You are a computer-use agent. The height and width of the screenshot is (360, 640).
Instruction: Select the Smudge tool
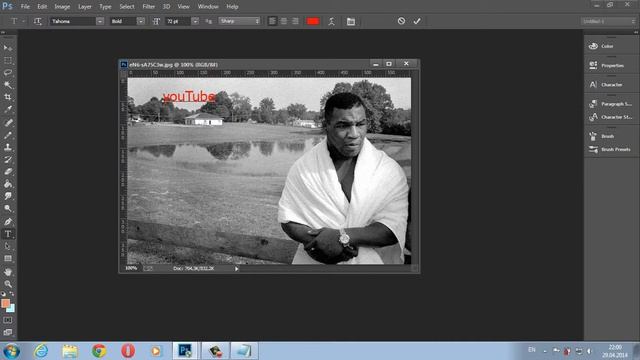tap(8, 196)
